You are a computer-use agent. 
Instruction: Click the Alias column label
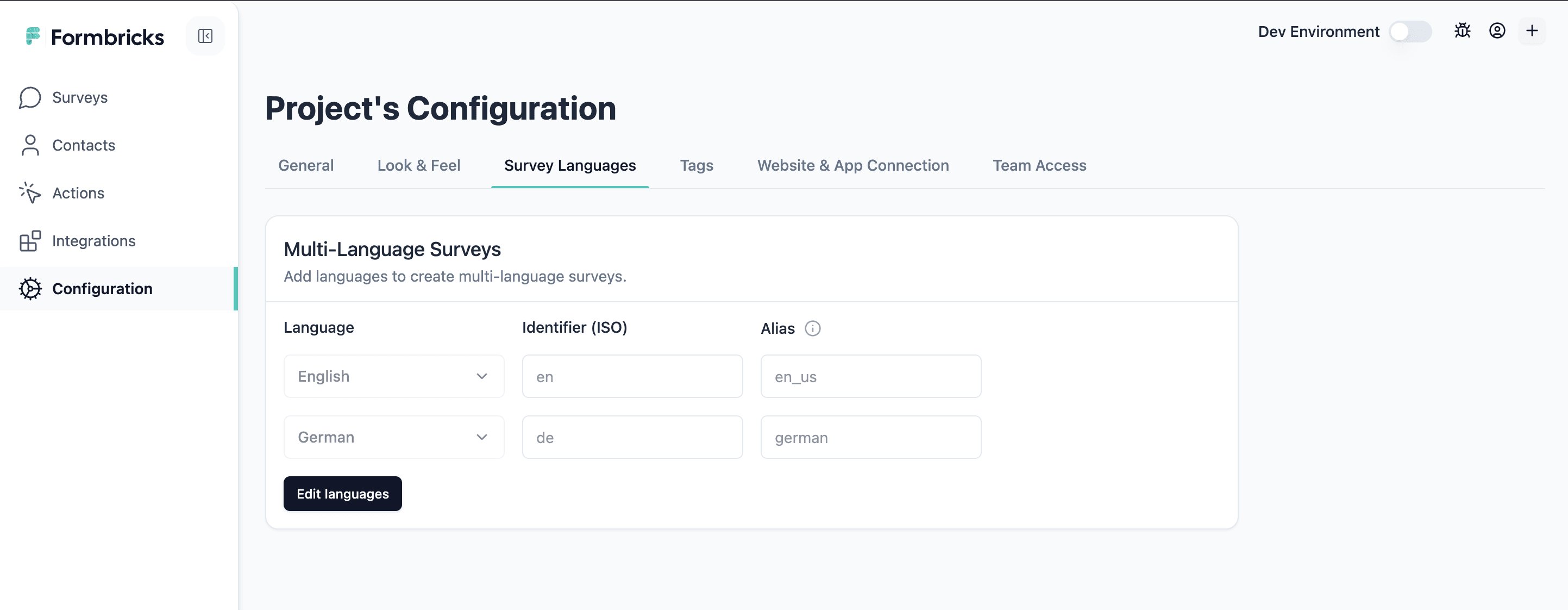(x=777, y=328)
